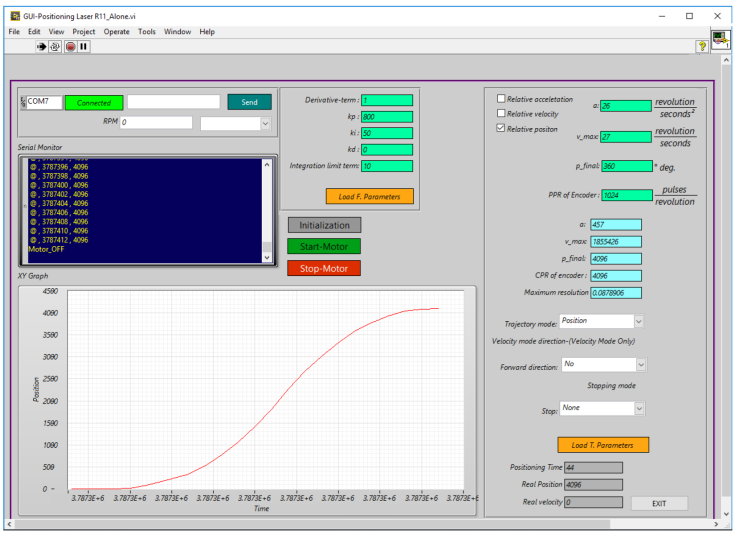Expand the Trajectory mode dropdown
This screenshot has height=536, width=737.
point(639,321)
